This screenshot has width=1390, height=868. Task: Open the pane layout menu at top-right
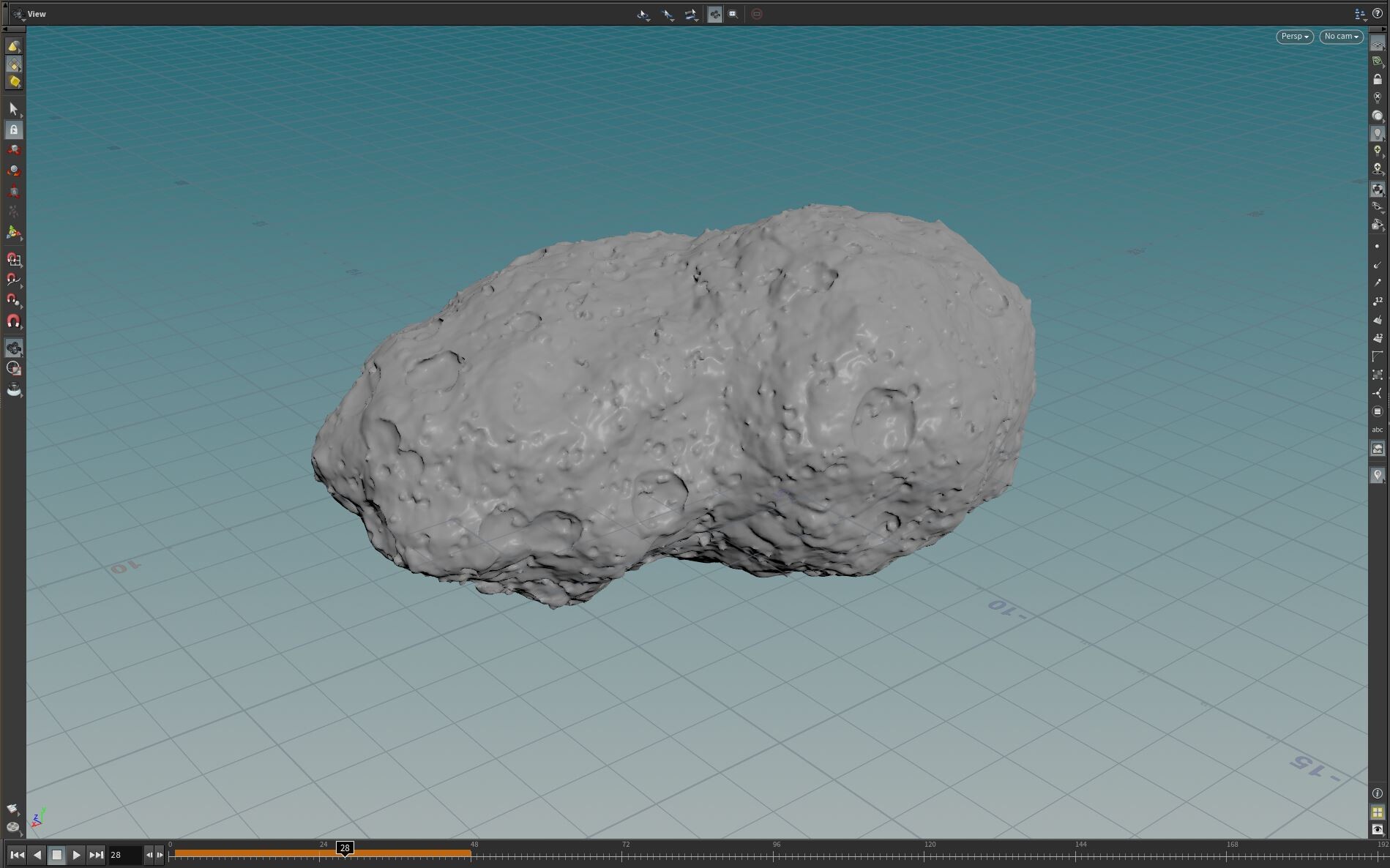pos(1359,14)
